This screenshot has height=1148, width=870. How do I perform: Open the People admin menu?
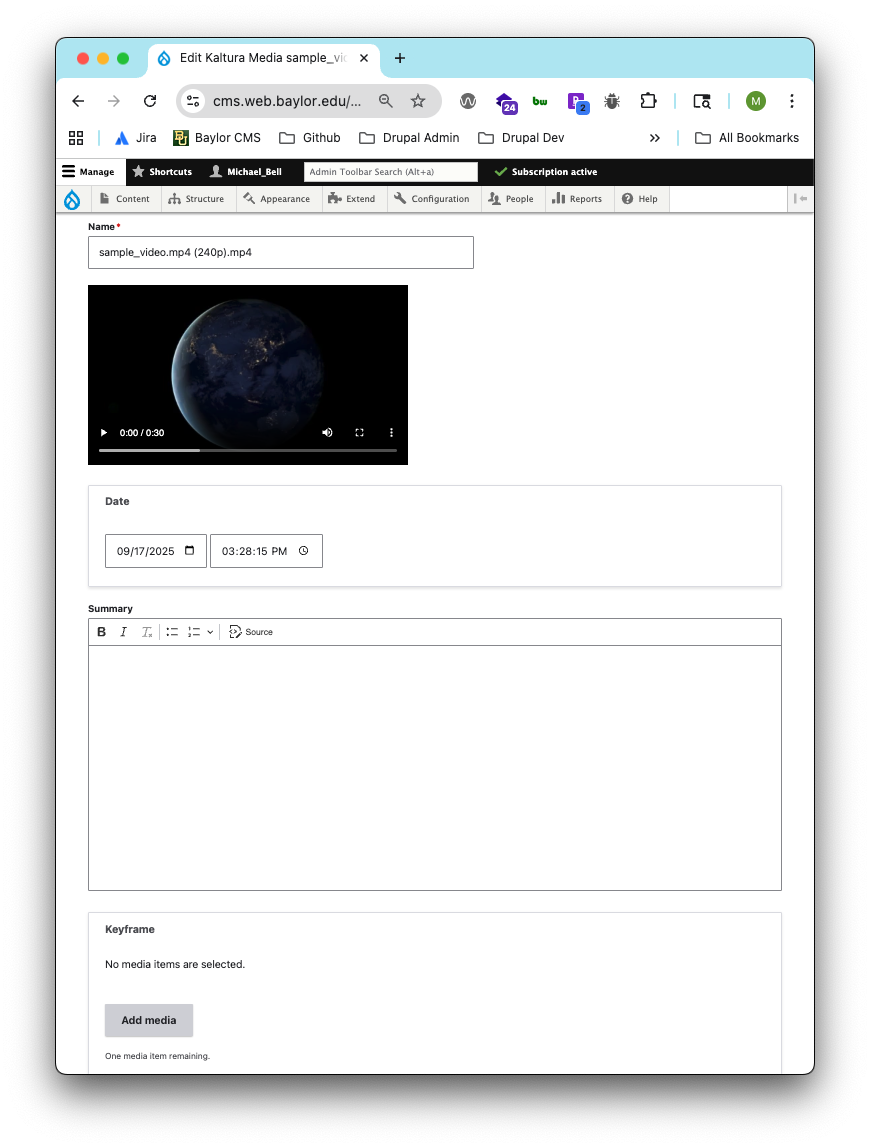pos(511,198)
